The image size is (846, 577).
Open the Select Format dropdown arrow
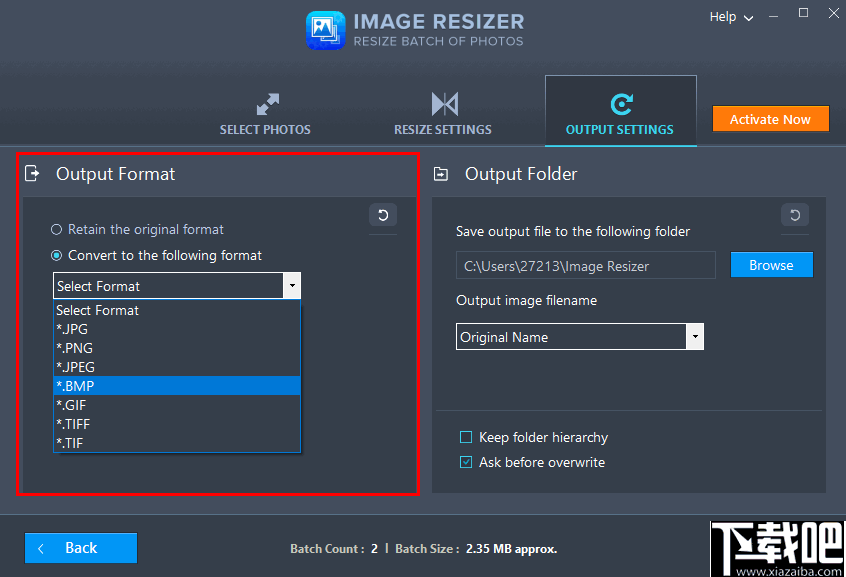[x=292, y=286]
